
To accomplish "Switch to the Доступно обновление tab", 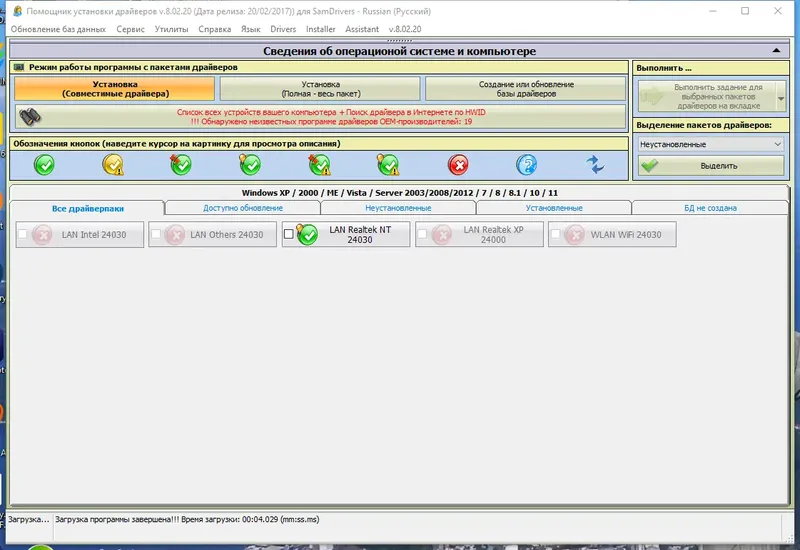I will pos(243,208).
